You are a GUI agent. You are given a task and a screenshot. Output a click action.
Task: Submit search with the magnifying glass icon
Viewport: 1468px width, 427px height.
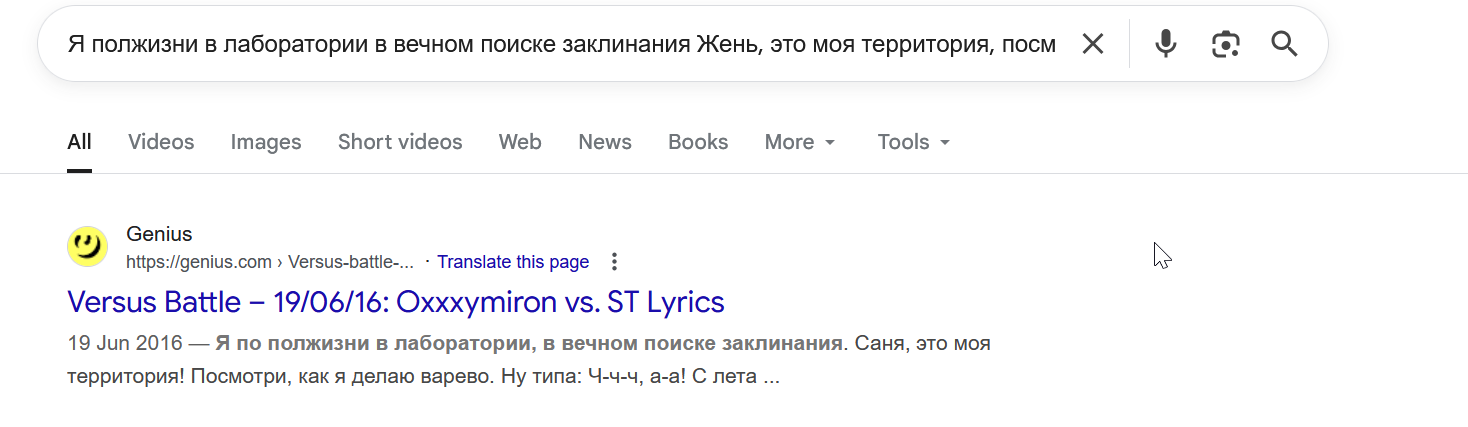tap(1284, 44)
